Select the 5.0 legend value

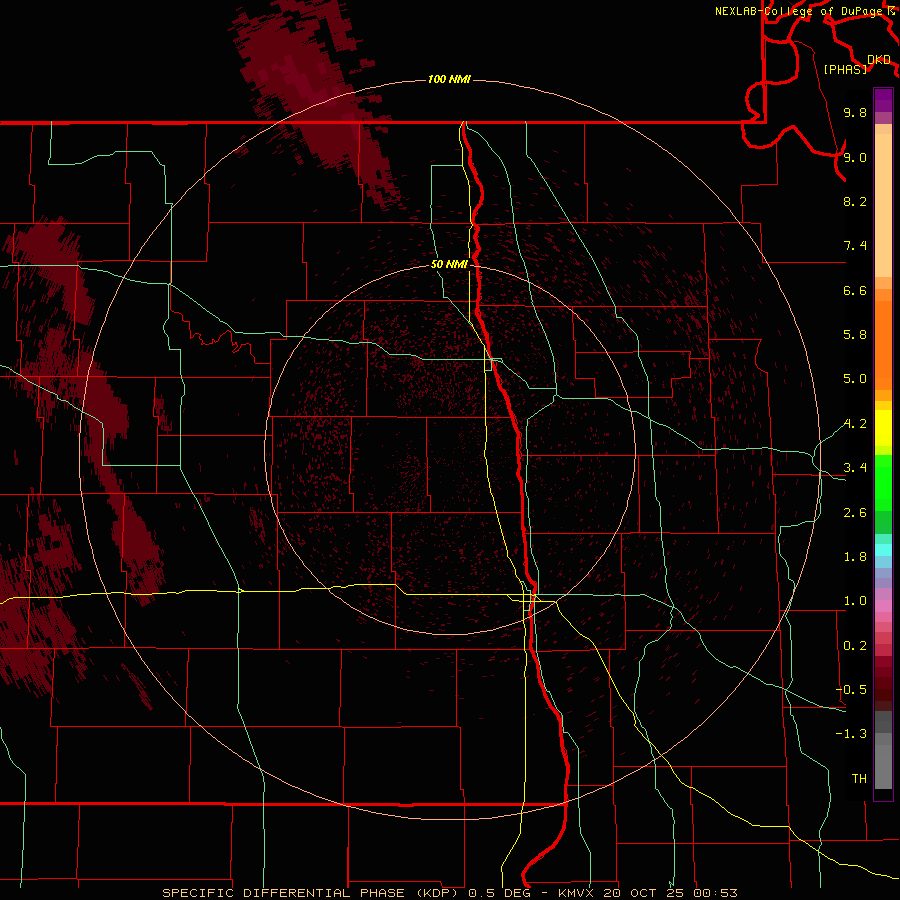(x=855, y=379)
